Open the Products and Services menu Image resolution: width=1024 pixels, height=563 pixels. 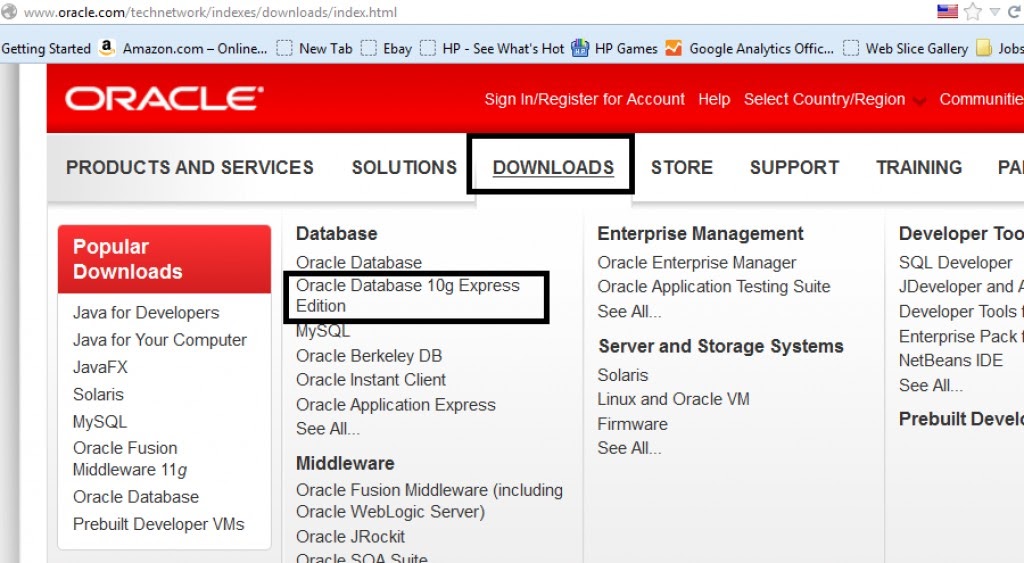tap(189, 167)
